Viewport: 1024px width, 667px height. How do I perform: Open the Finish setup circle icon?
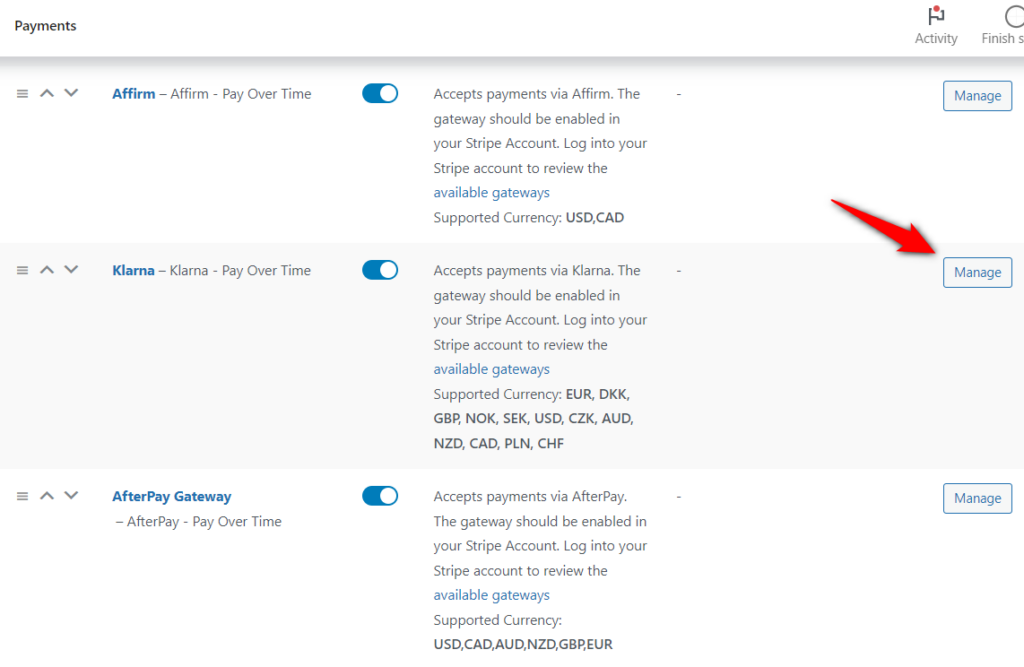[x=1012, y=17]
